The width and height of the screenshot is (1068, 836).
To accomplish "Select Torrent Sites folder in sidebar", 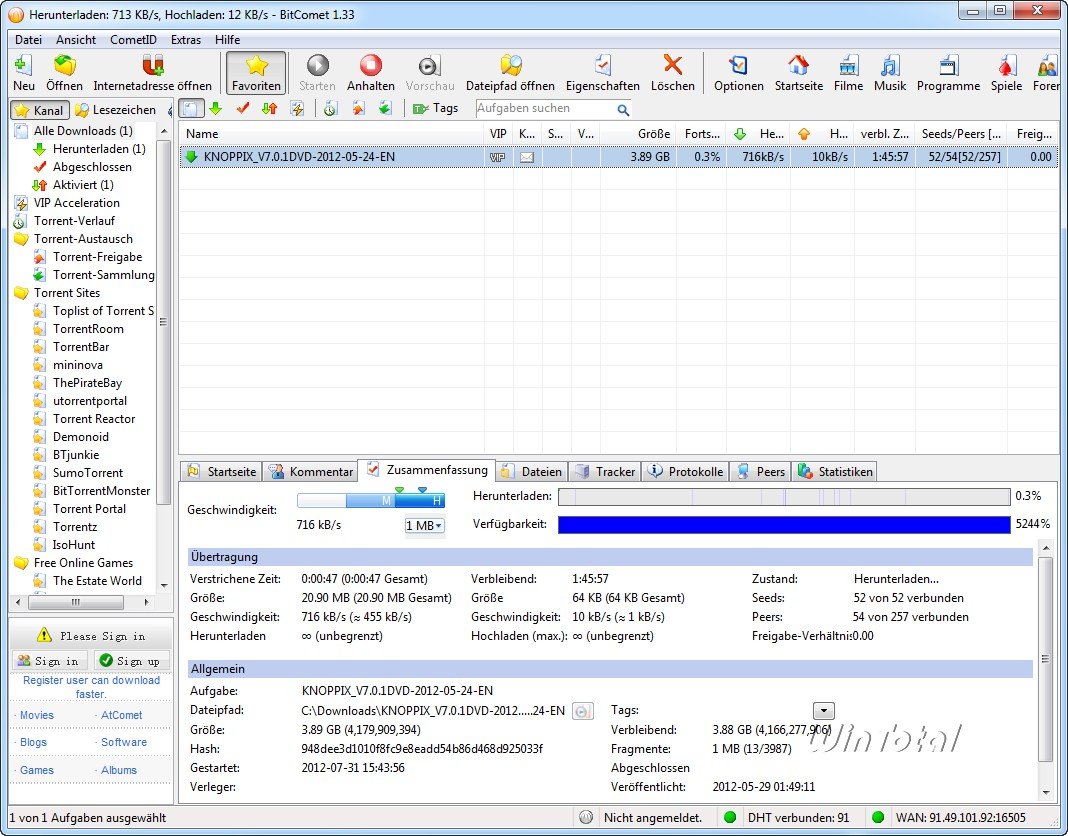I will coord(67,293).
